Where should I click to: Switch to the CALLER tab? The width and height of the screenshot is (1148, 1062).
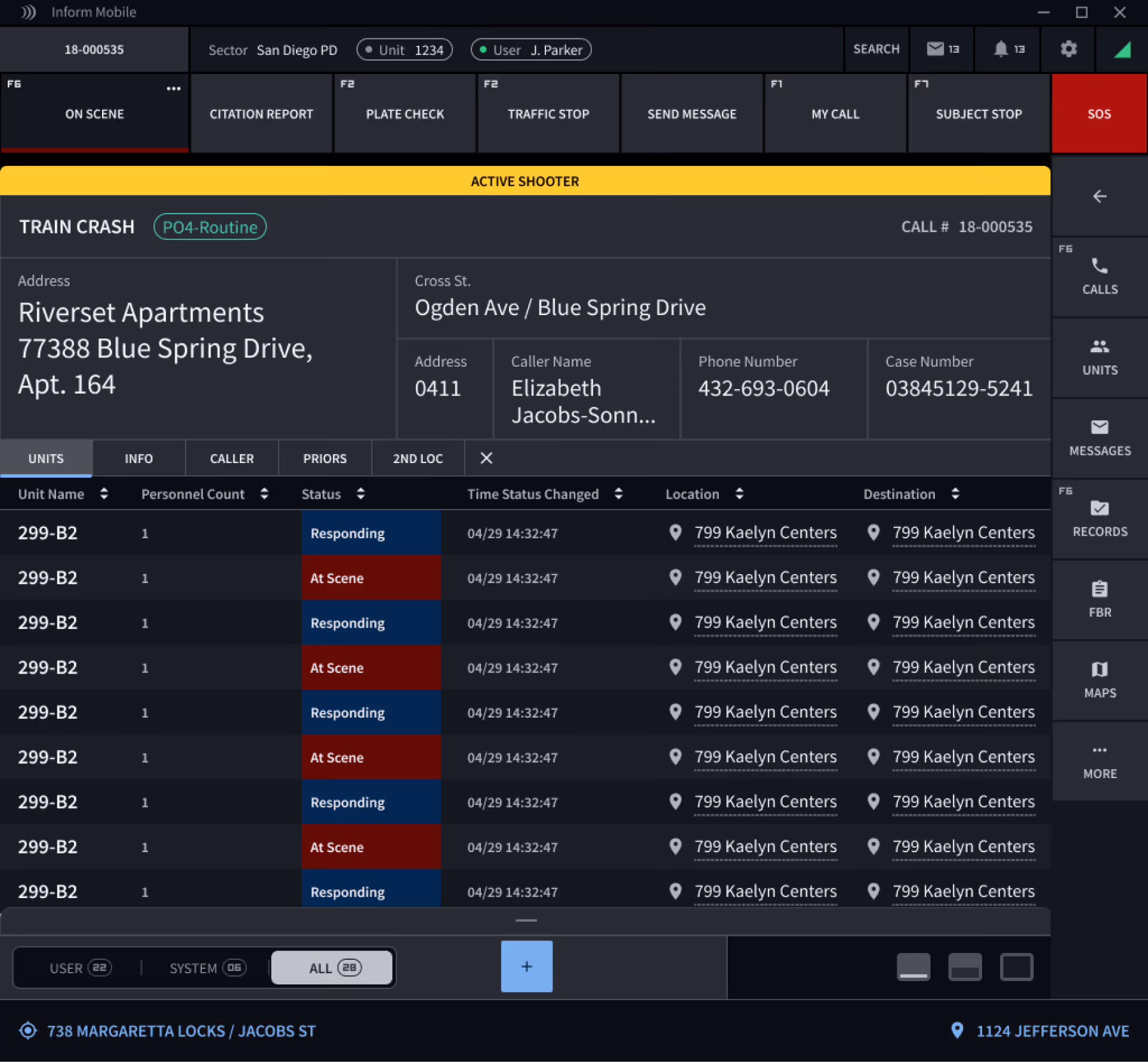pyautogui.click(x=232, y=458)
